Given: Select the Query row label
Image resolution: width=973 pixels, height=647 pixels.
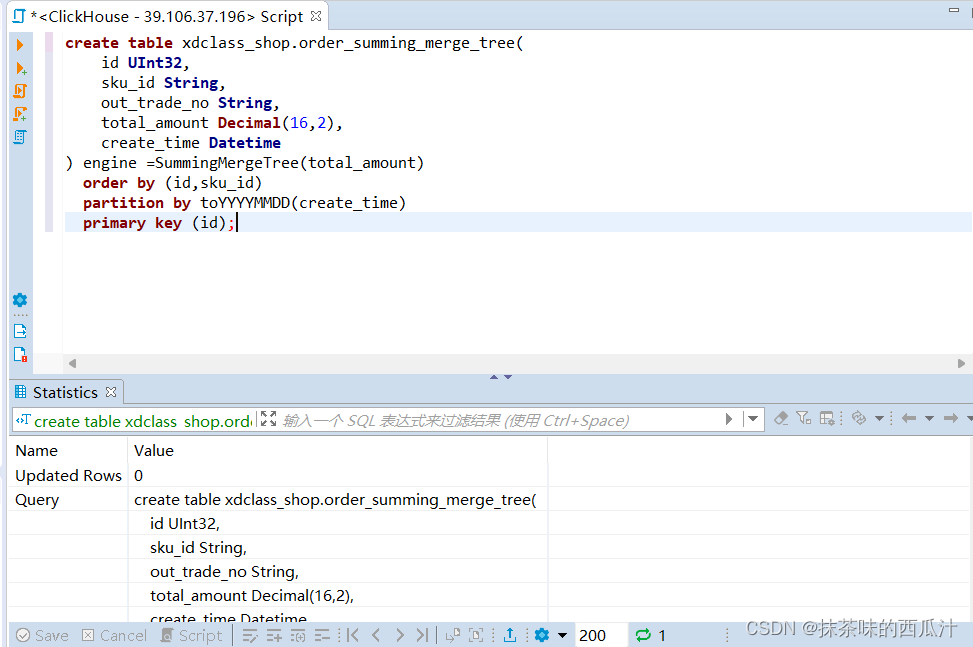Looking at the screenshot, I should coord(37,500).
